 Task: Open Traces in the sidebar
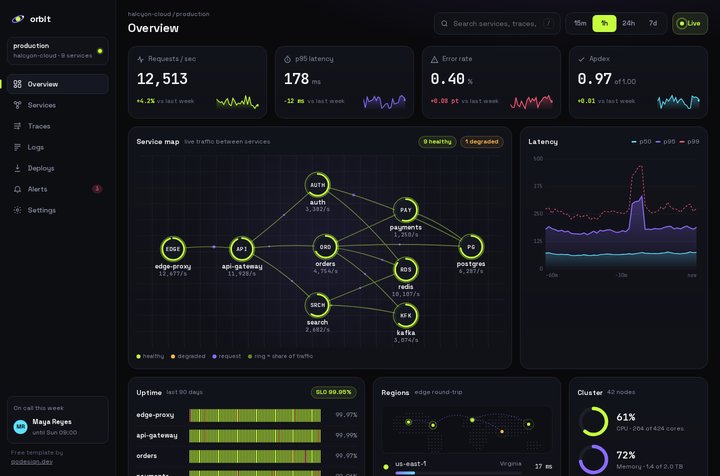(x=58, y=126)
